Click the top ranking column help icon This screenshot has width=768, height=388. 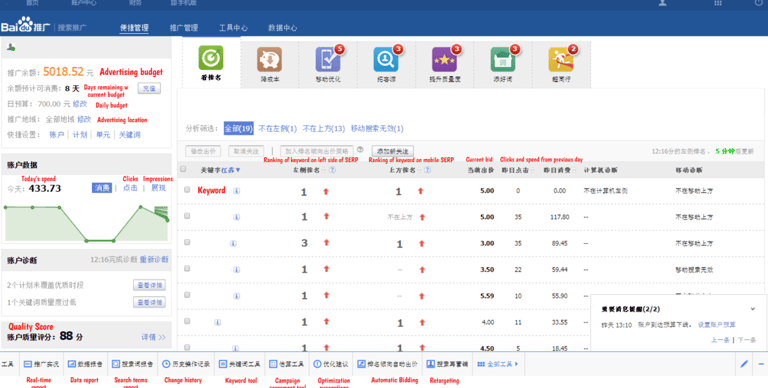(x=428, y=170)
